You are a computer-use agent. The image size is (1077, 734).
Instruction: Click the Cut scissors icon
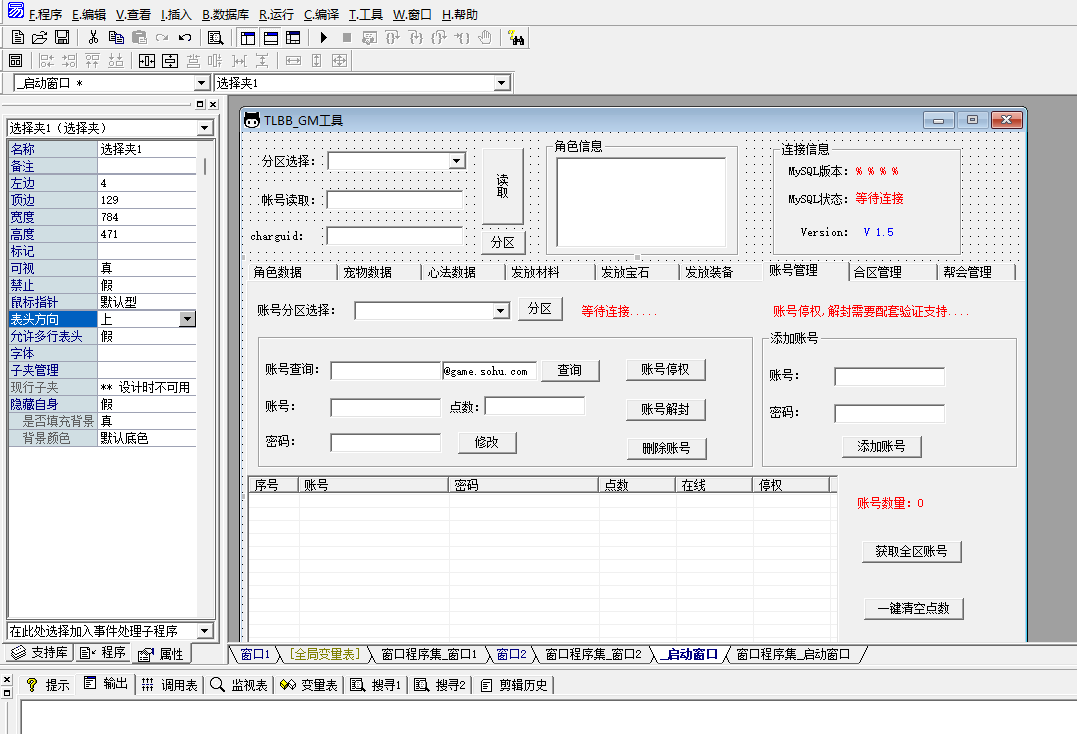(x=93, y=38)
